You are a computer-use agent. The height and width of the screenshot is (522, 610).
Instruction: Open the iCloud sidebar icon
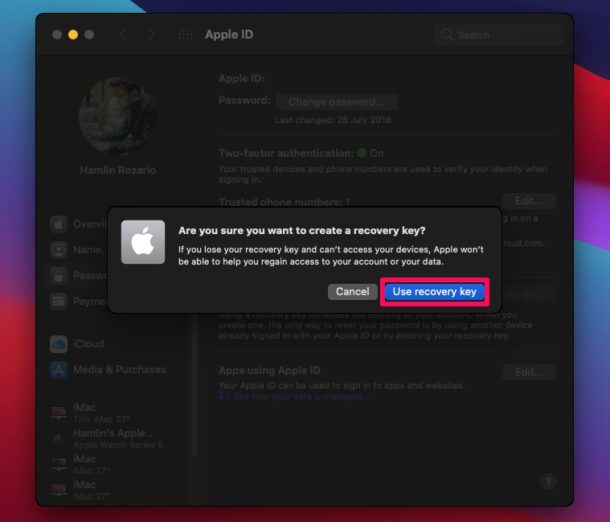(x=59, y=344)
